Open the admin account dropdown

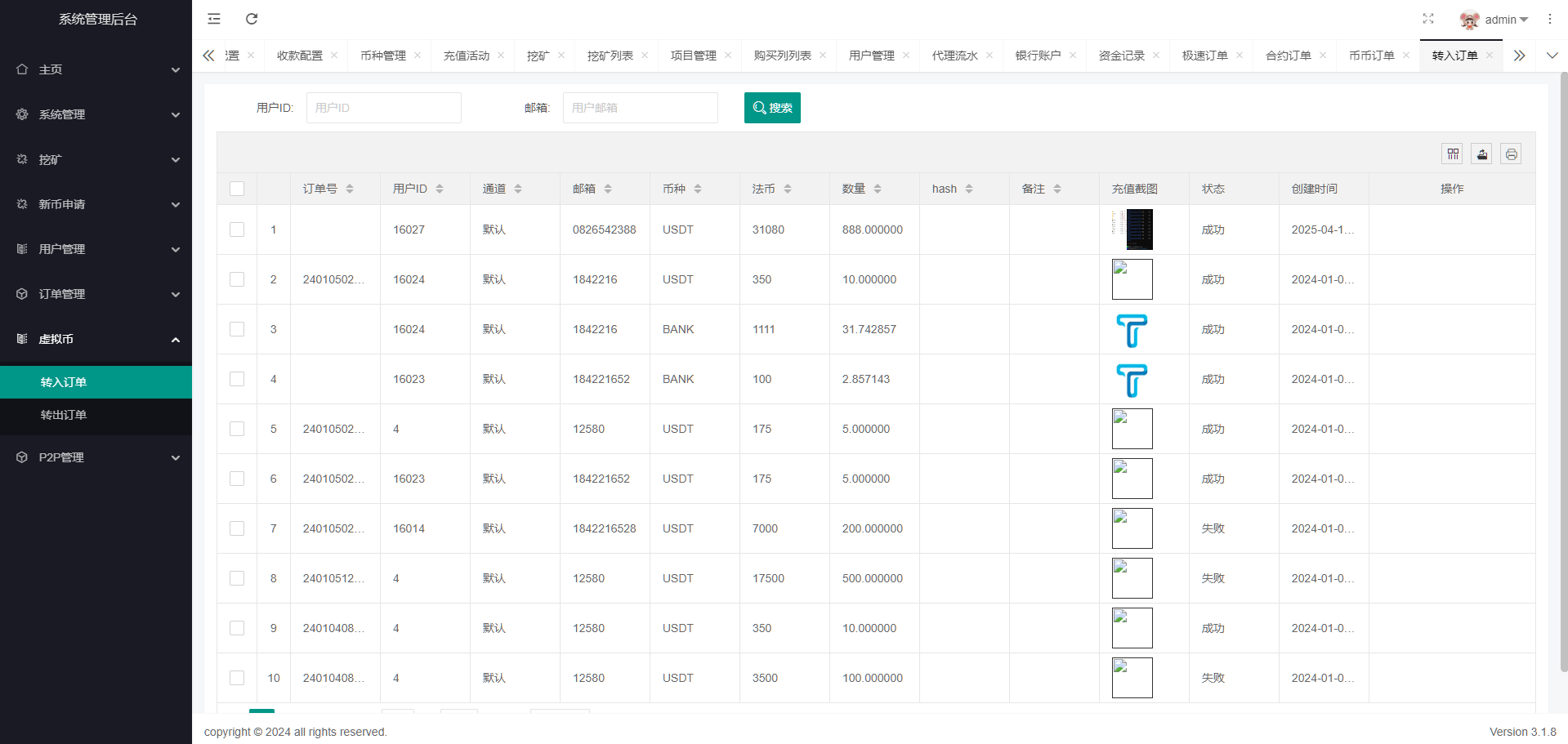[1494, 20]
